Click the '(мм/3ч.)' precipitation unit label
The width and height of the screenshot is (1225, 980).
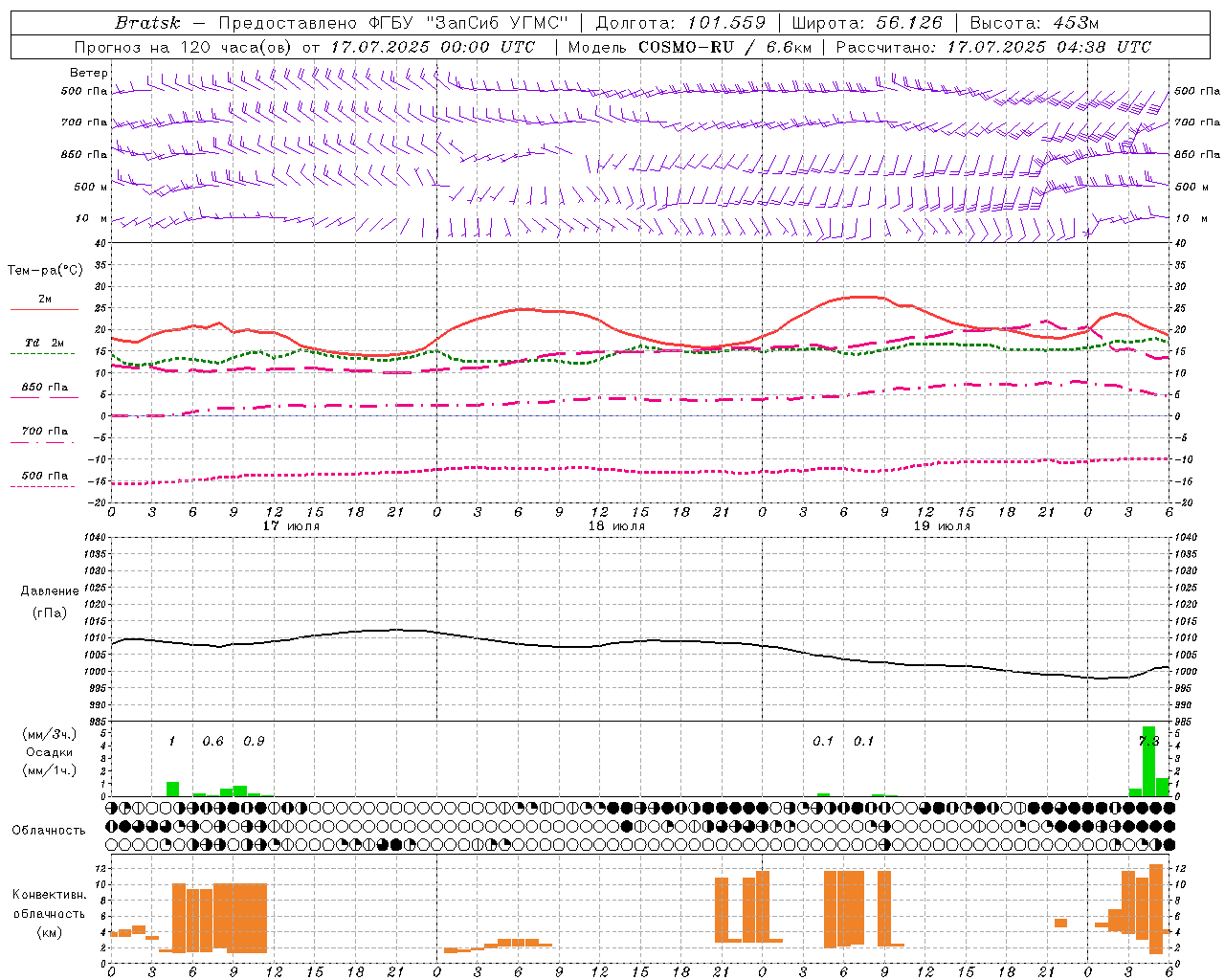coord(50,734)
